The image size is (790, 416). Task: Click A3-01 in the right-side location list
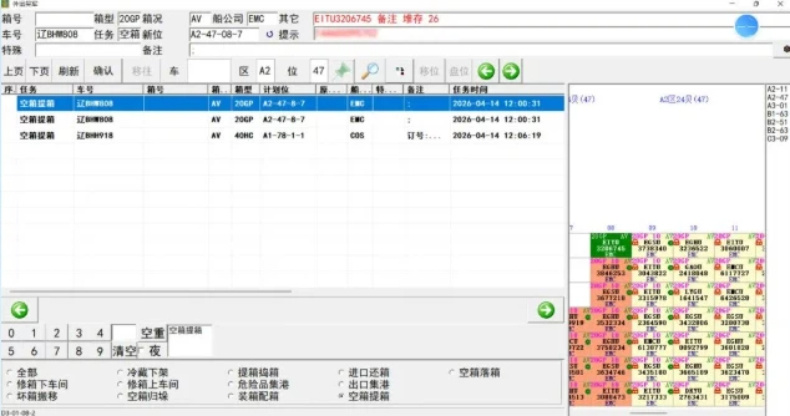777,106
